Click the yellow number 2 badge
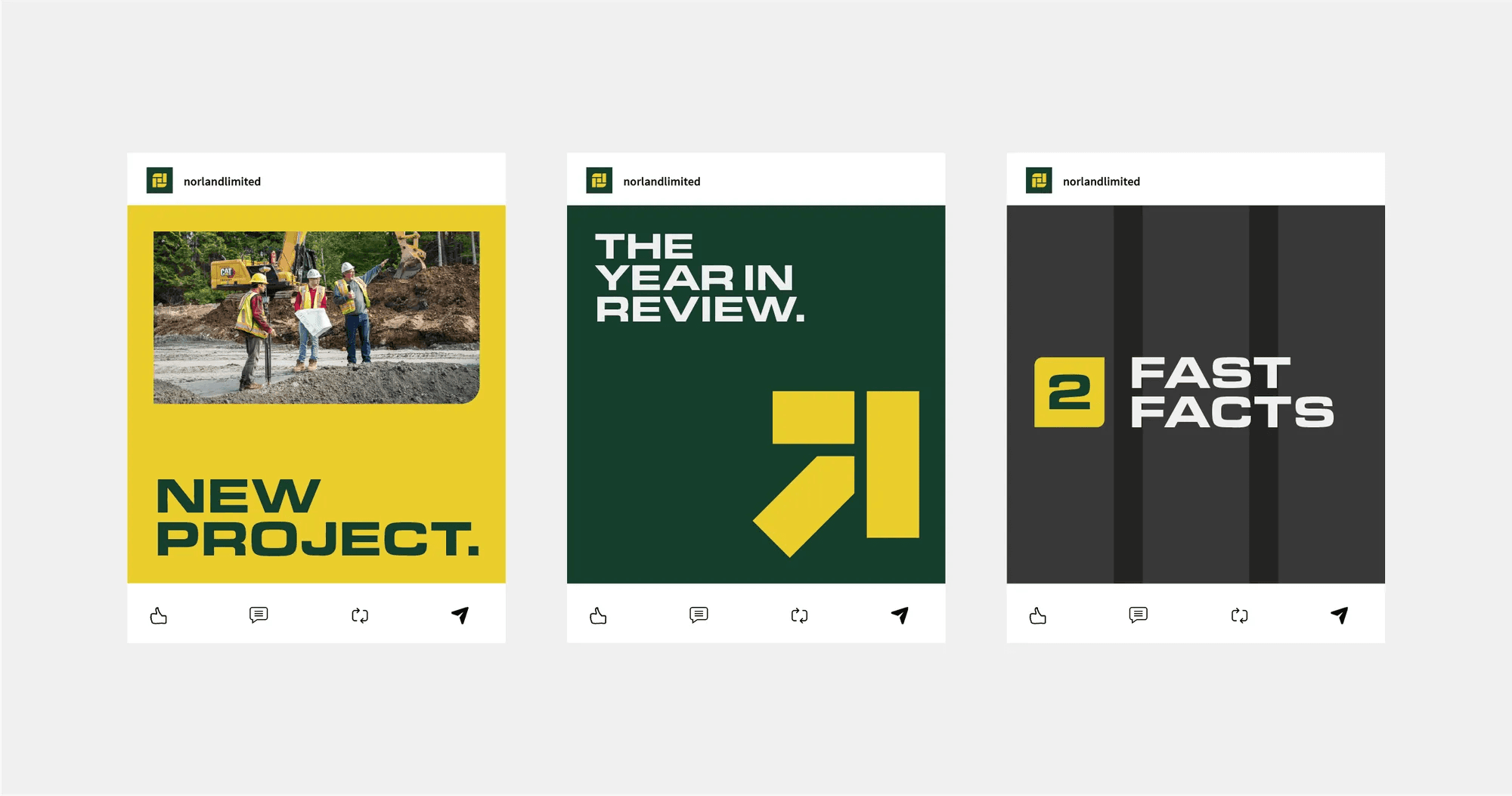Image resolution: width=1512 pixels, height=796 pixels. coord(1069,392)
